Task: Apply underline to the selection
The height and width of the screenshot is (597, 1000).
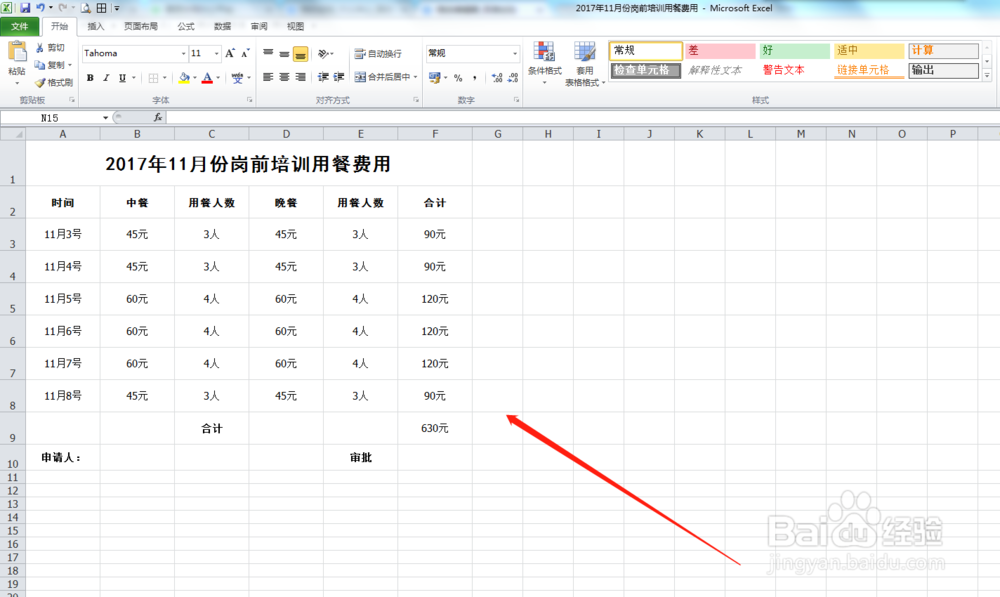Action: 122,78
